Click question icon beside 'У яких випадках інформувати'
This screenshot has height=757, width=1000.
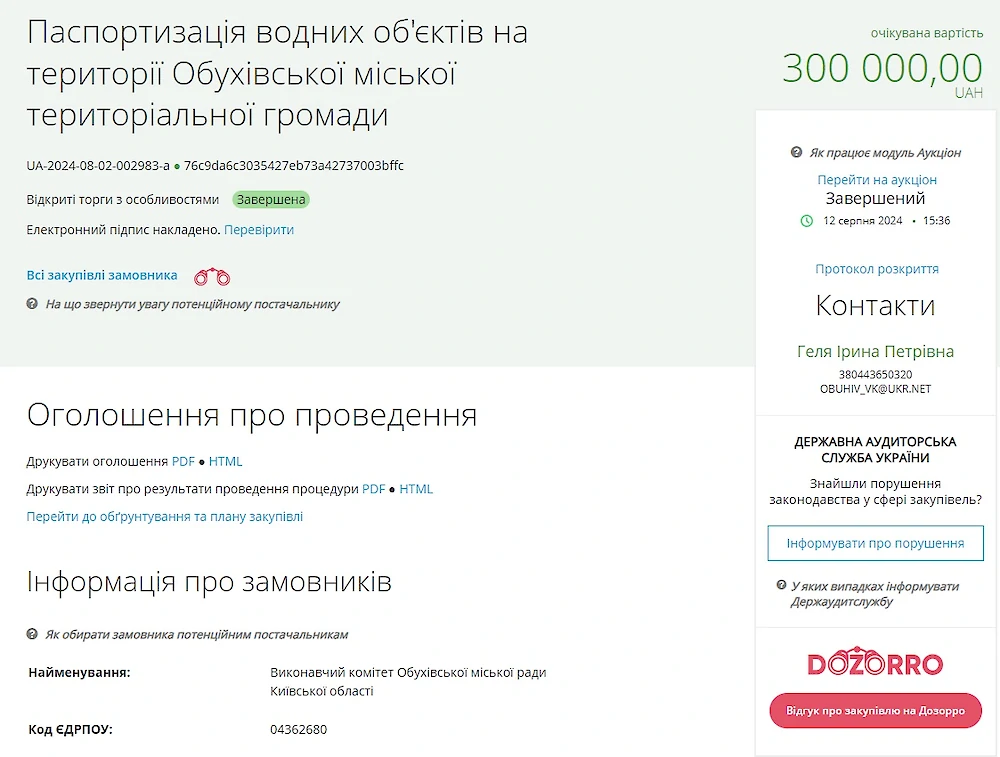click(781, 587)
